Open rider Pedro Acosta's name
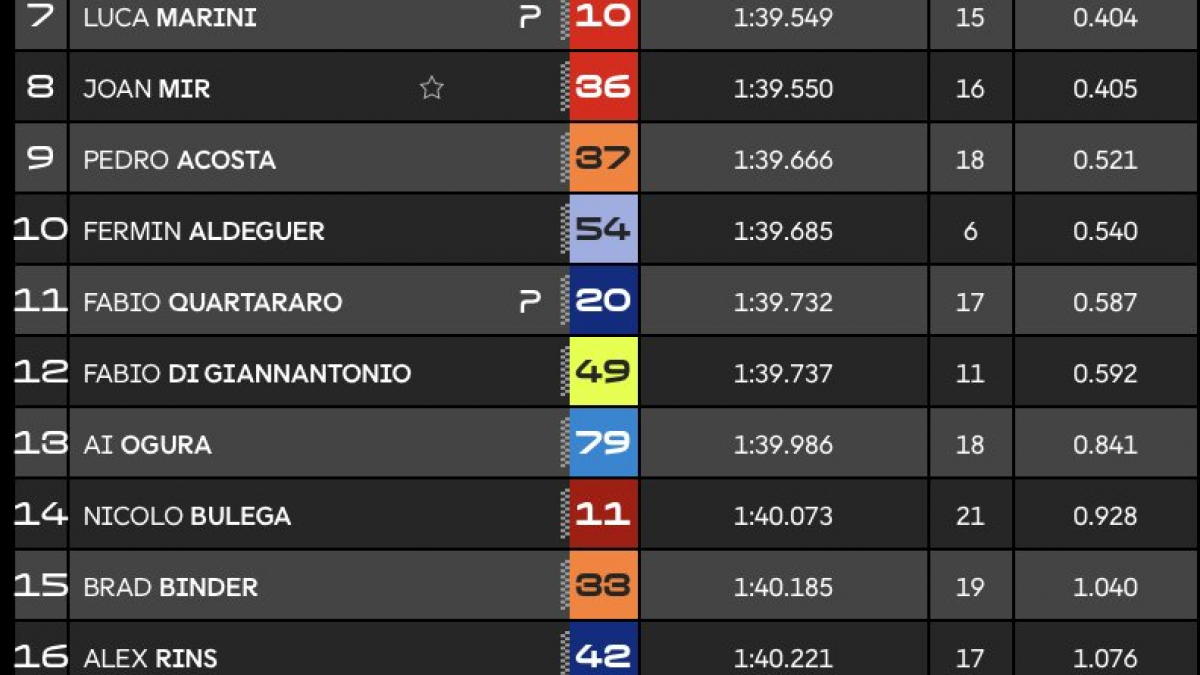The height and width of the screenshot is (675, 1200). point(179,160)
